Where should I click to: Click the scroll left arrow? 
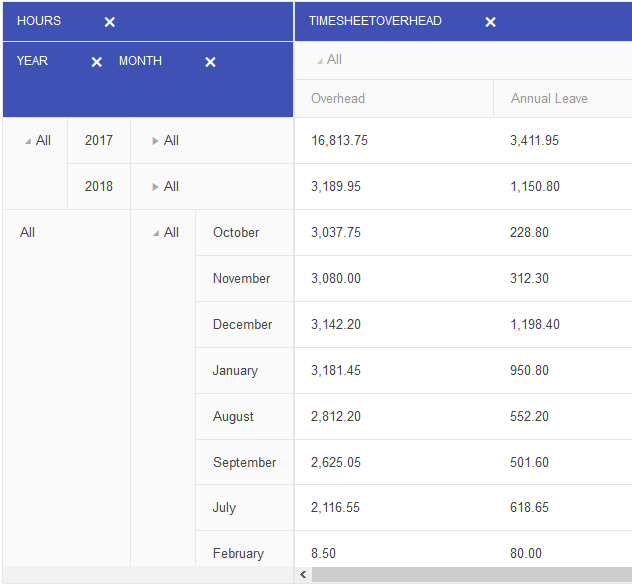click(x=304, y=575)
